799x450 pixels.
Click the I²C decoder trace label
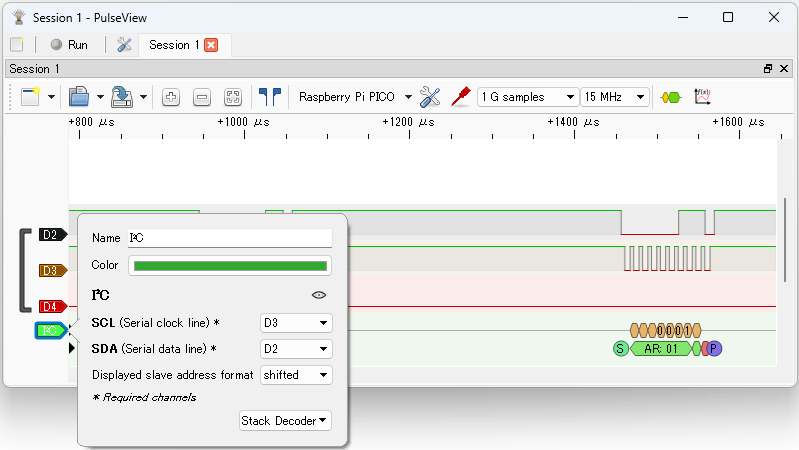[x=50, y=331]
